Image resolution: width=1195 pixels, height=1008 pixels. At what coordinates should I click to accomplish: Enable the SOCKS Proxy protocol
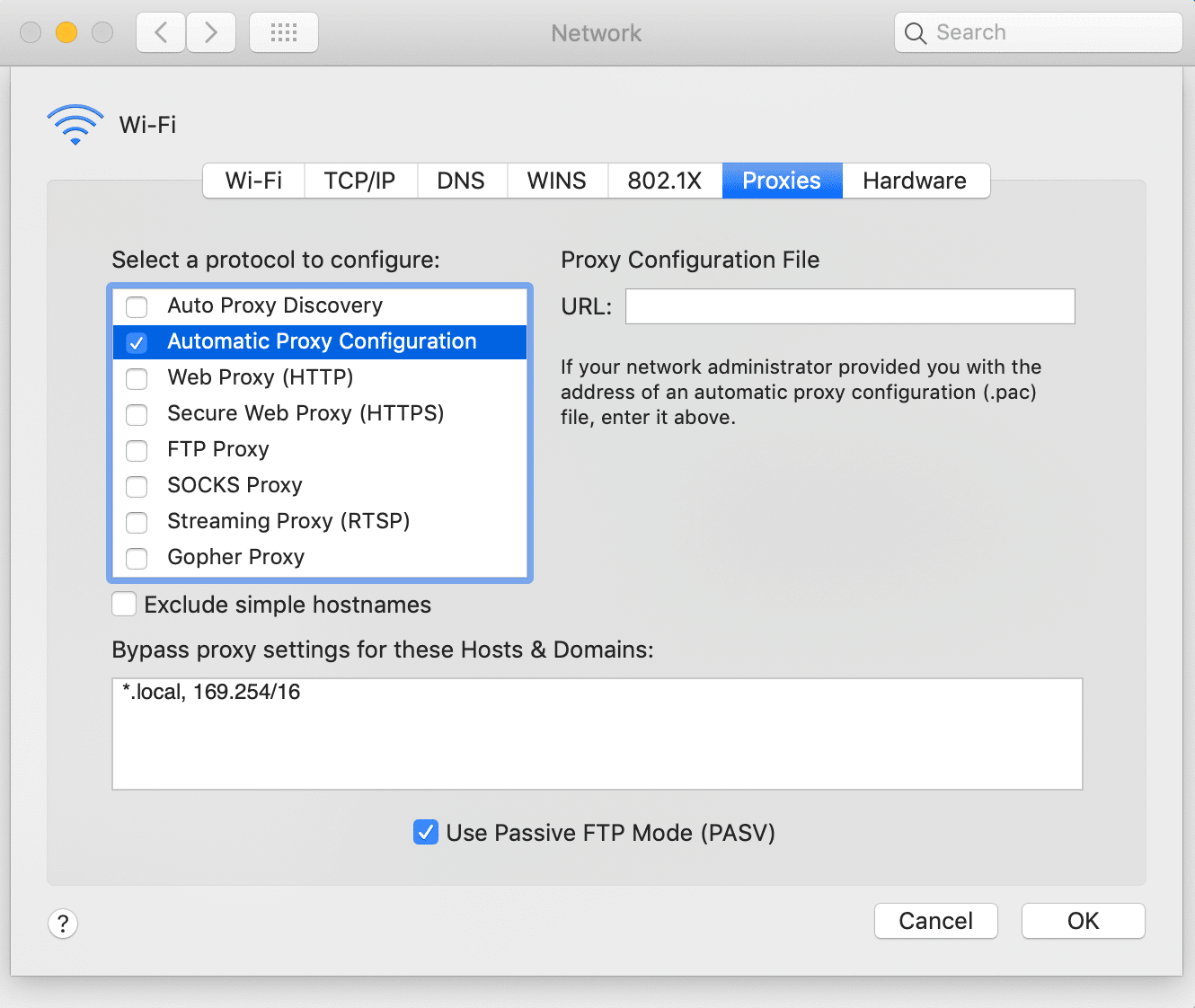137,486
